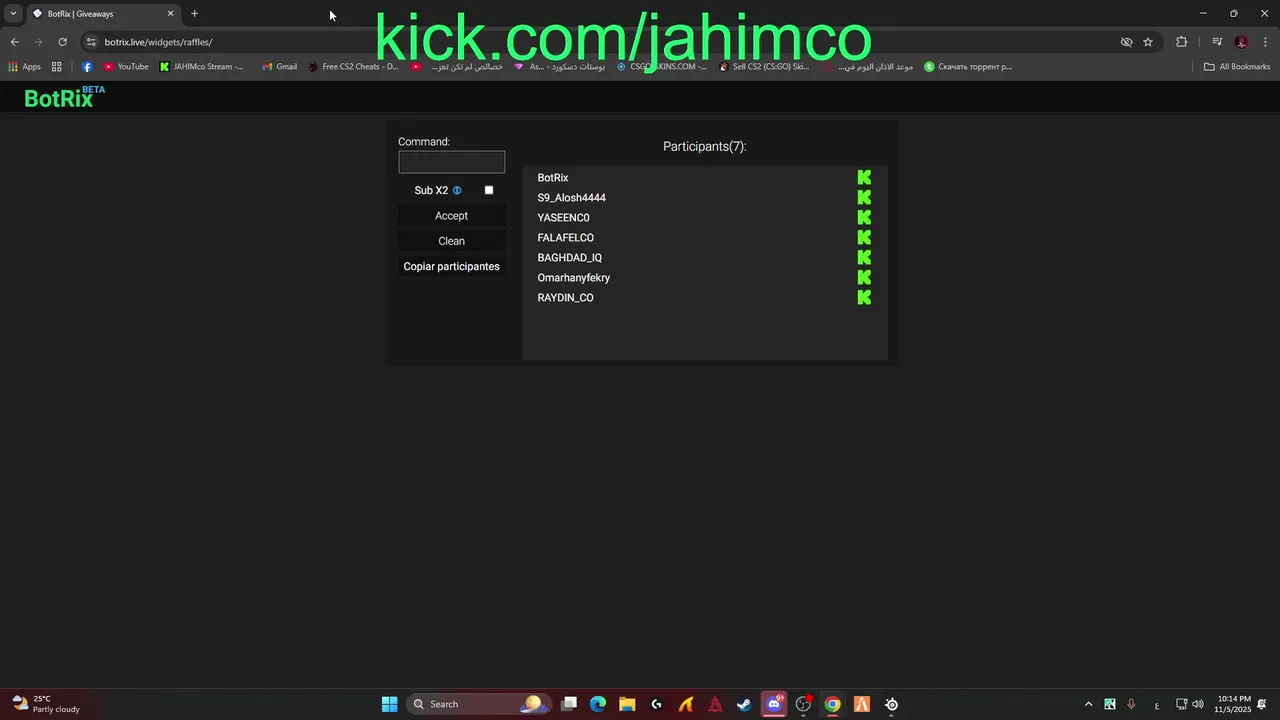Click the Copiar participantes button
Viewport: 1280px width, 720px height.
pyautogui.click(x=451, y=266)
